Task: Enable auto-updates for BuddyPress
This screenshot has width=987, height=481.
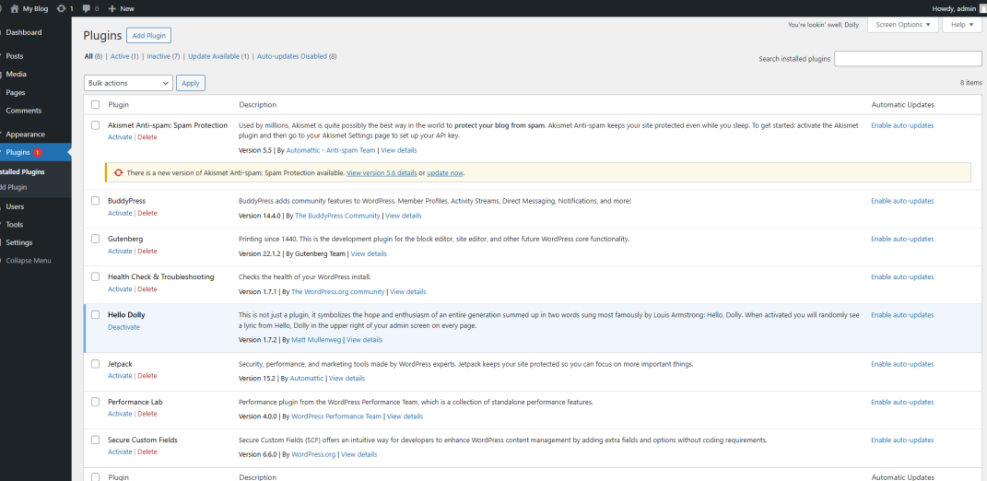Action: coord(902,201)
